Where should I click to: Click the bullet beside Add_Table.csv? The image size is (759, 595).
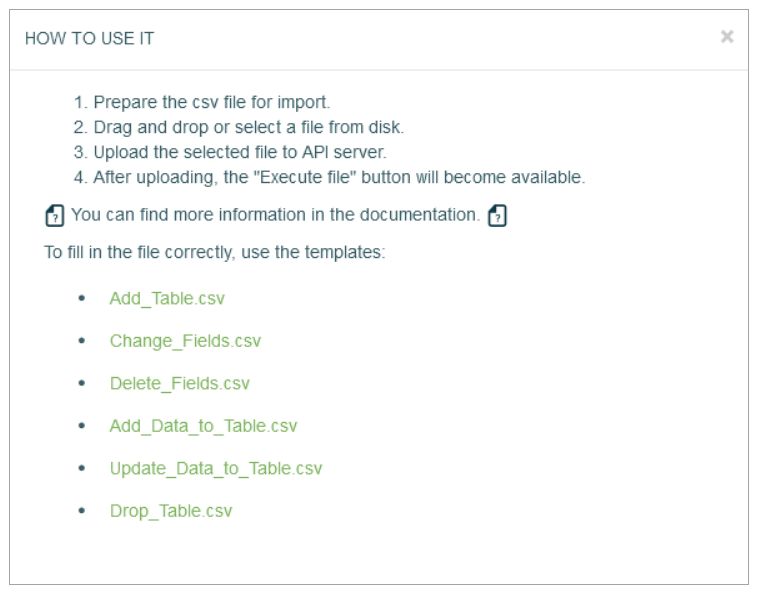(82, 298)
